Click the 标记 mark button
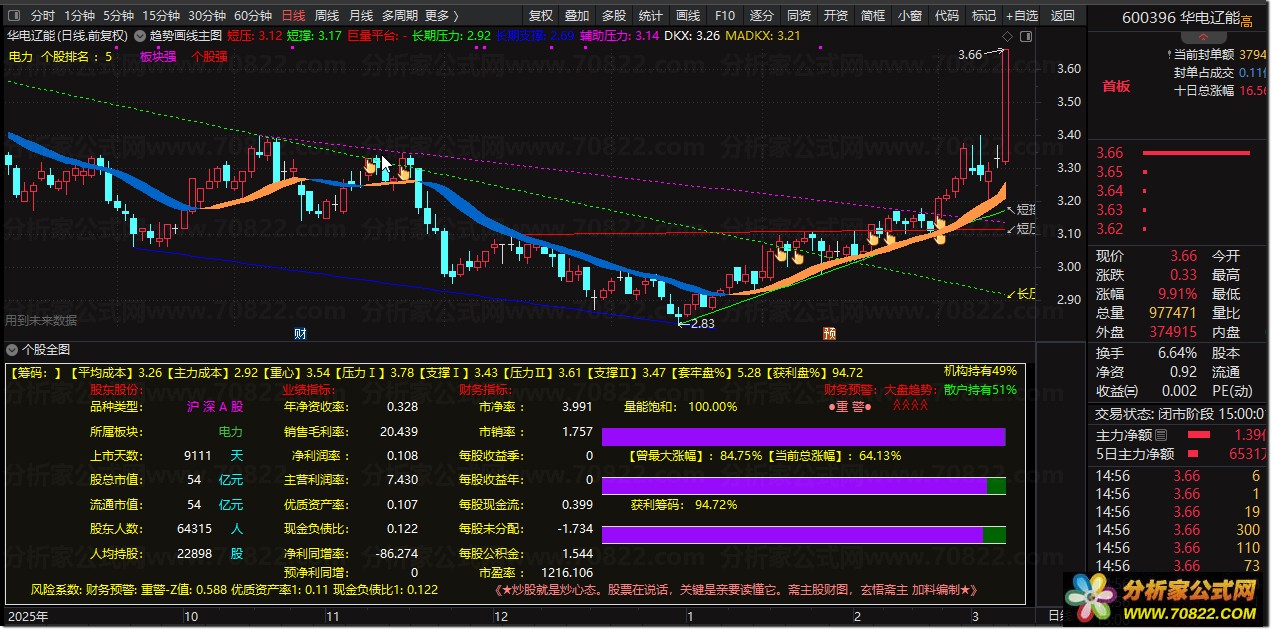Viewport: 1273px width, 630px height. pos(984,16)
